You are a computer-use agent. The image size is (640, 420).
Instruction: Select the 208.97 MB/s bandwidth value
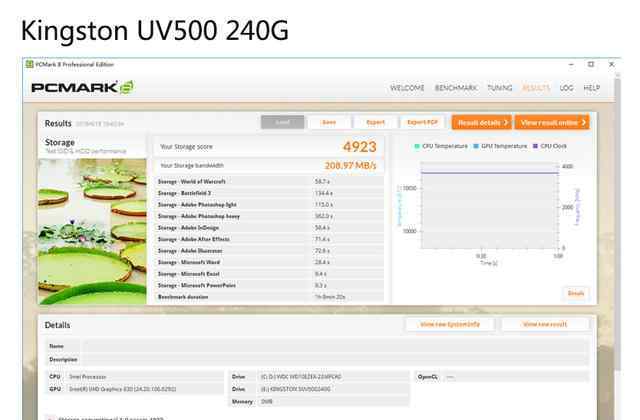350,165
